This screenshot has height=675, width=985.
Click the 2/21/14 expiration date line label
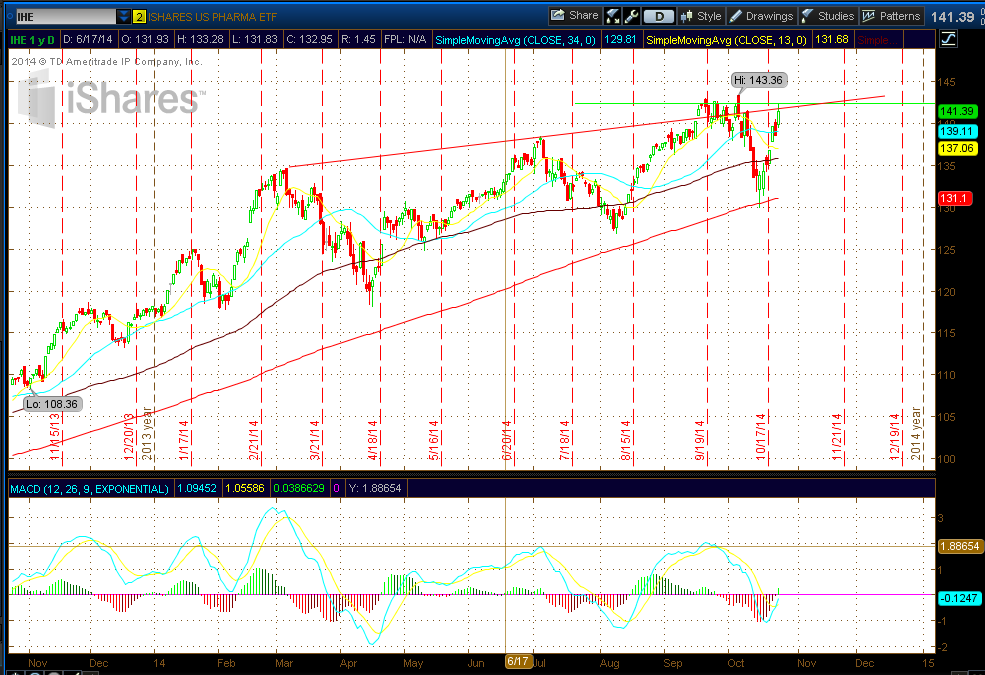(x=254, y=441)
